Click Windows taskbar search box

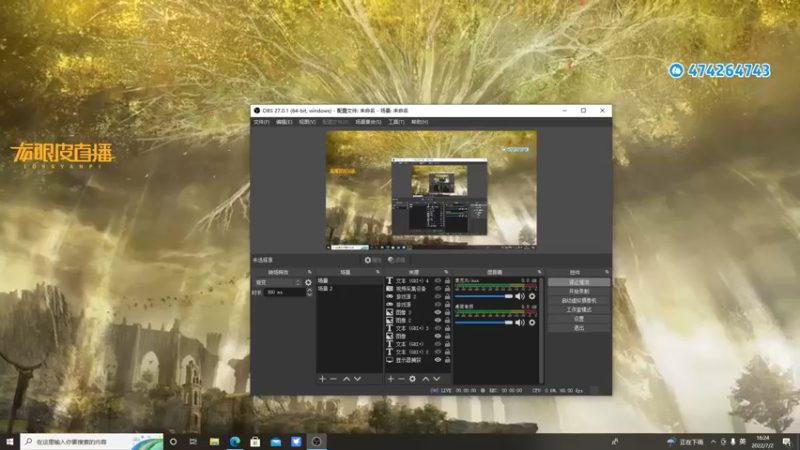click(92, 441)
